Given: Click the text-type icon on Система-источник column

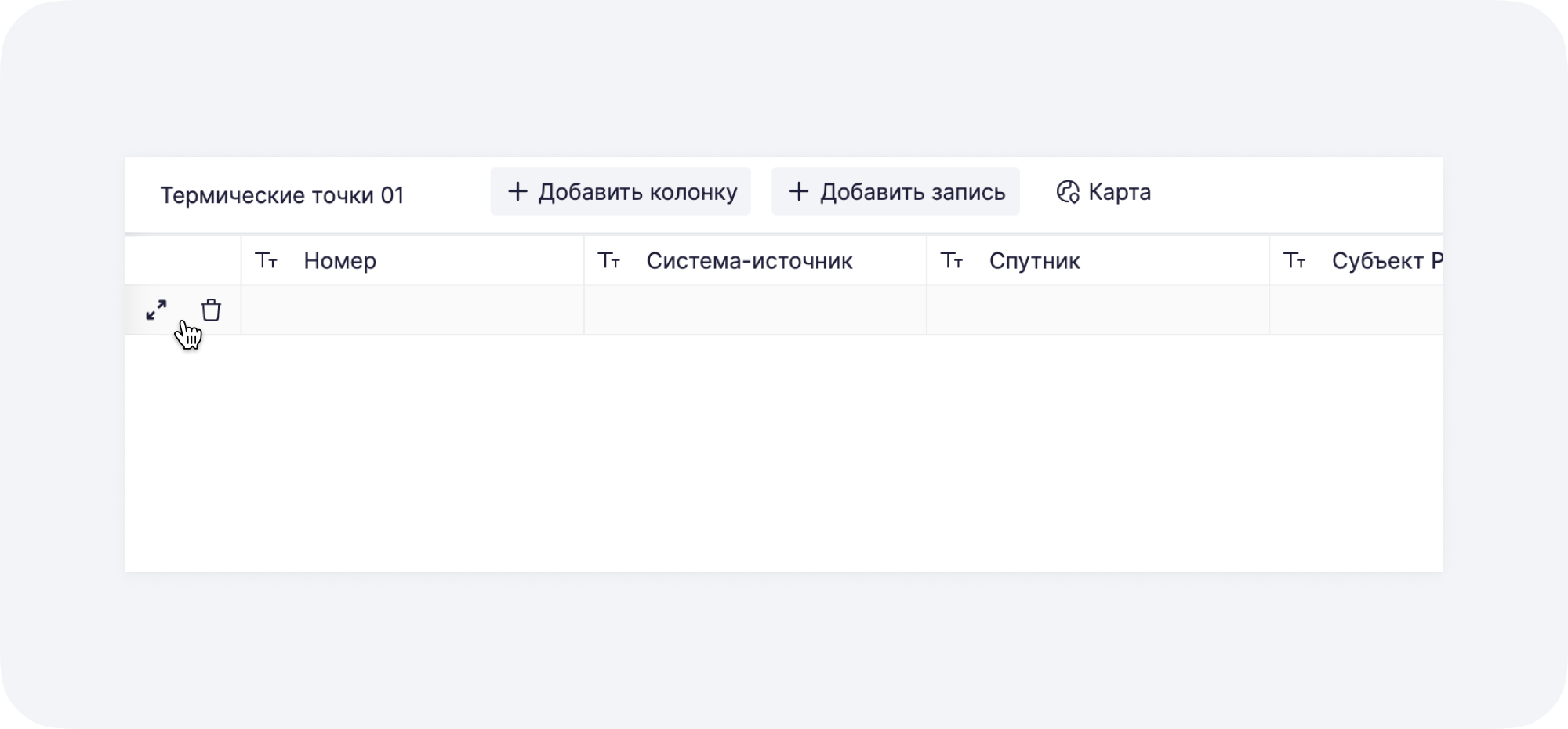Looking at the screenshot, I should 610,260.
